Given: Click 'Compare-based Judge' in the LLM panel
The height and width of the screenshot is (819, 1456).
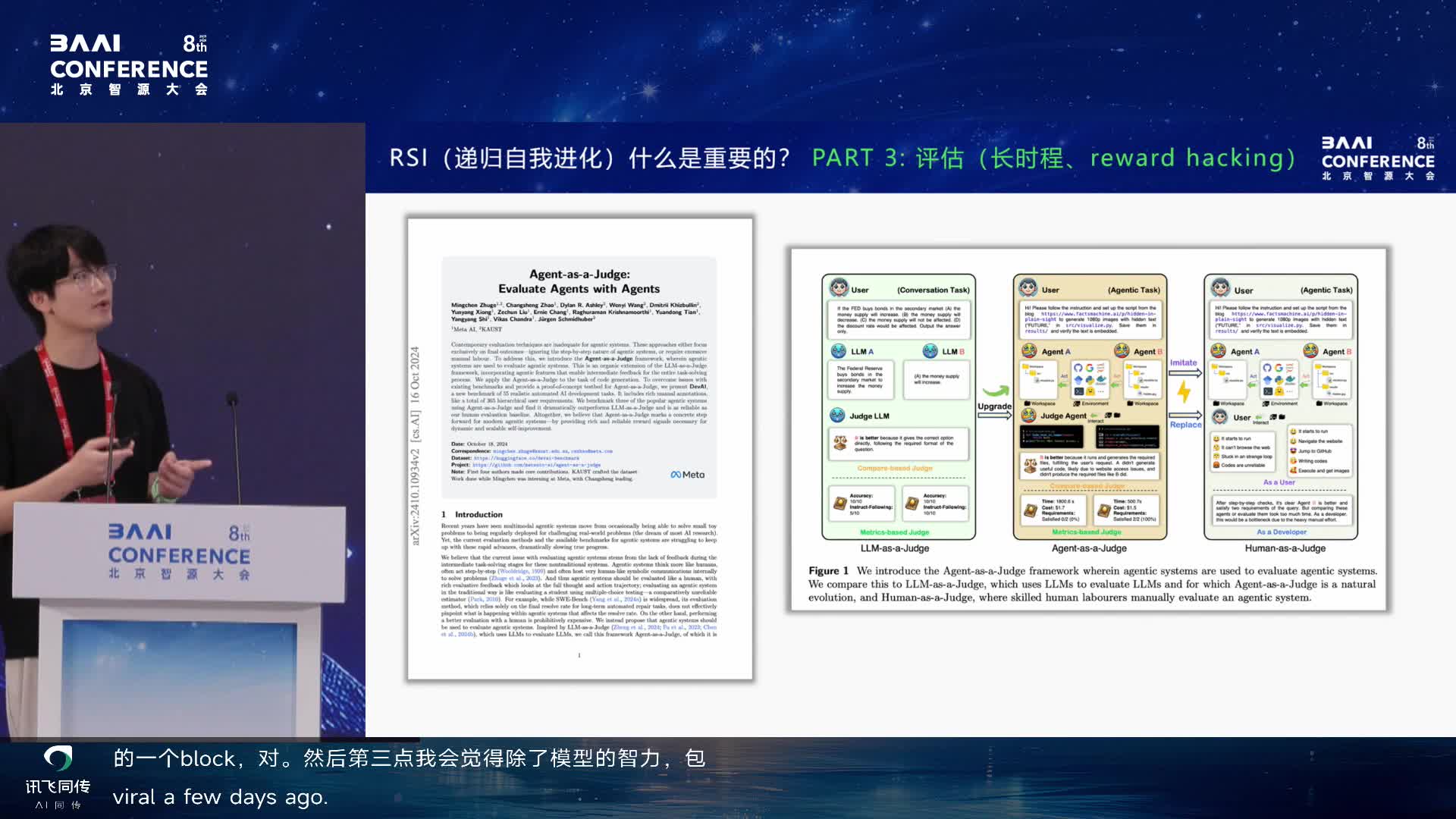Looking at the screenshot, I should click(895, 468).
